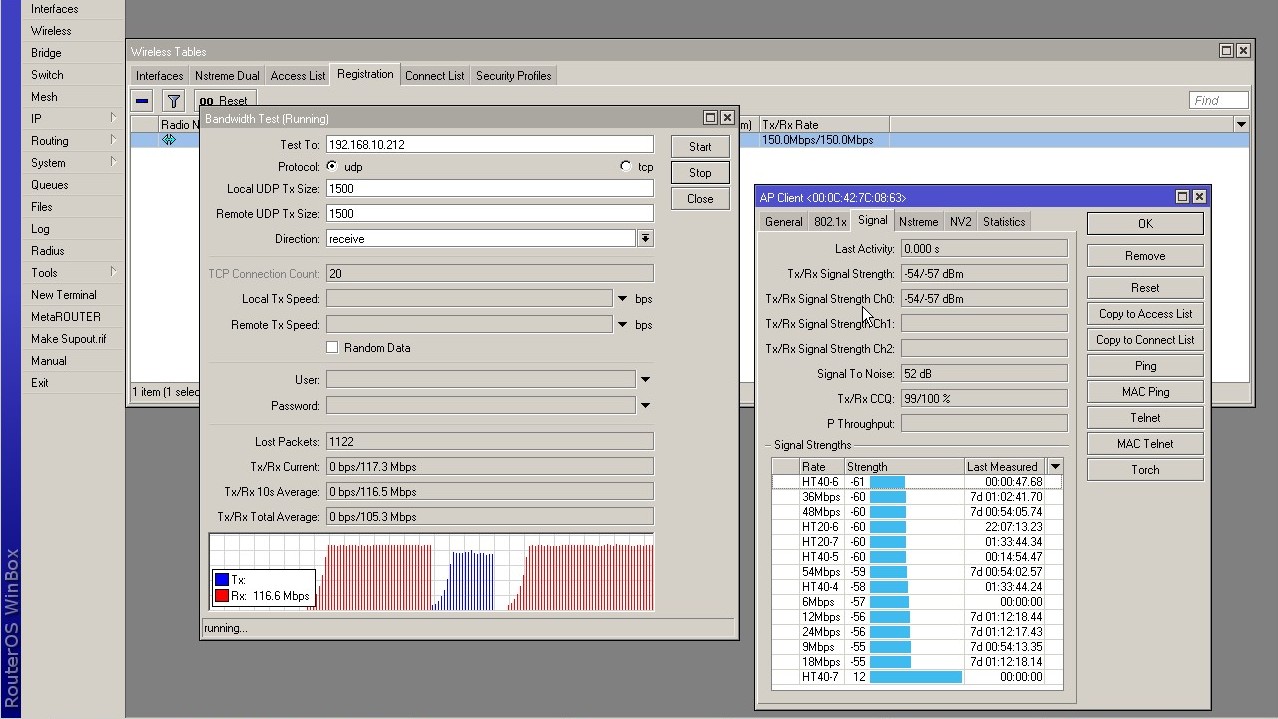The width and height of the screenshot is (1278, 719).
Task: Switch to the Connect List tab
Action: point(435,76)
